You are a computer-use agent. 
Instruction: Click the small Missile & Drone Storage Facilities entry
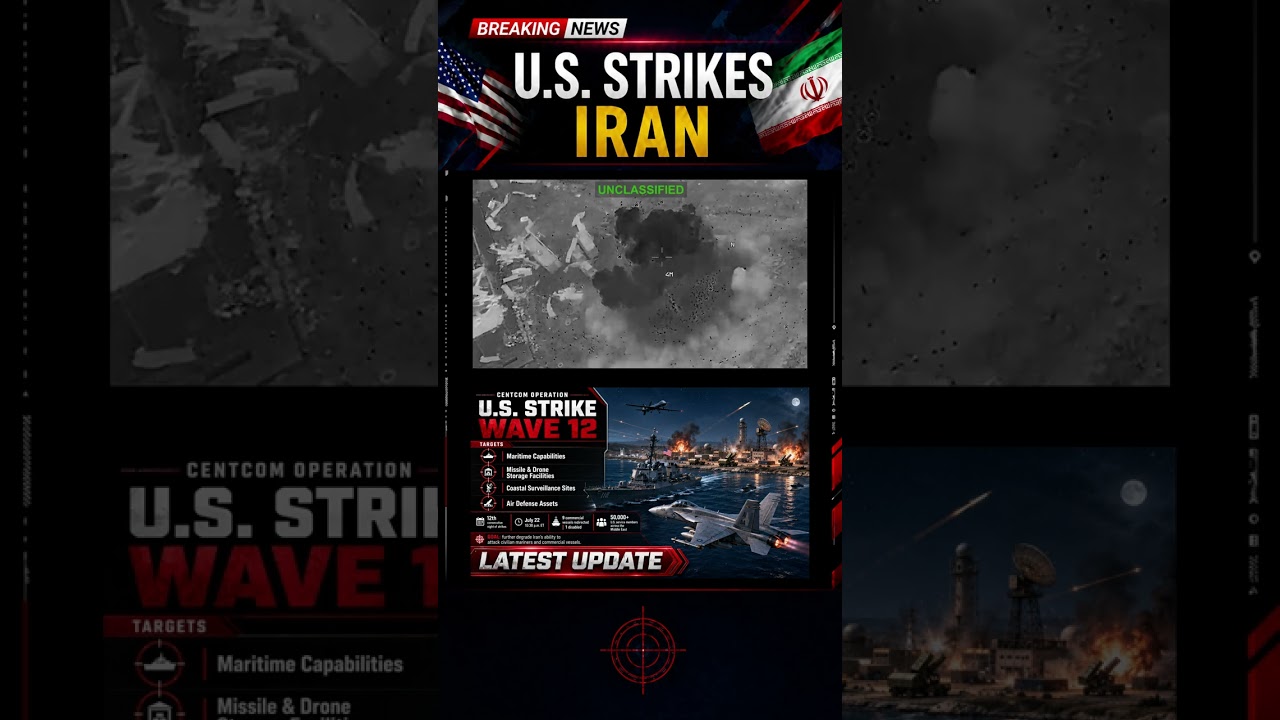tap(530, 472)
